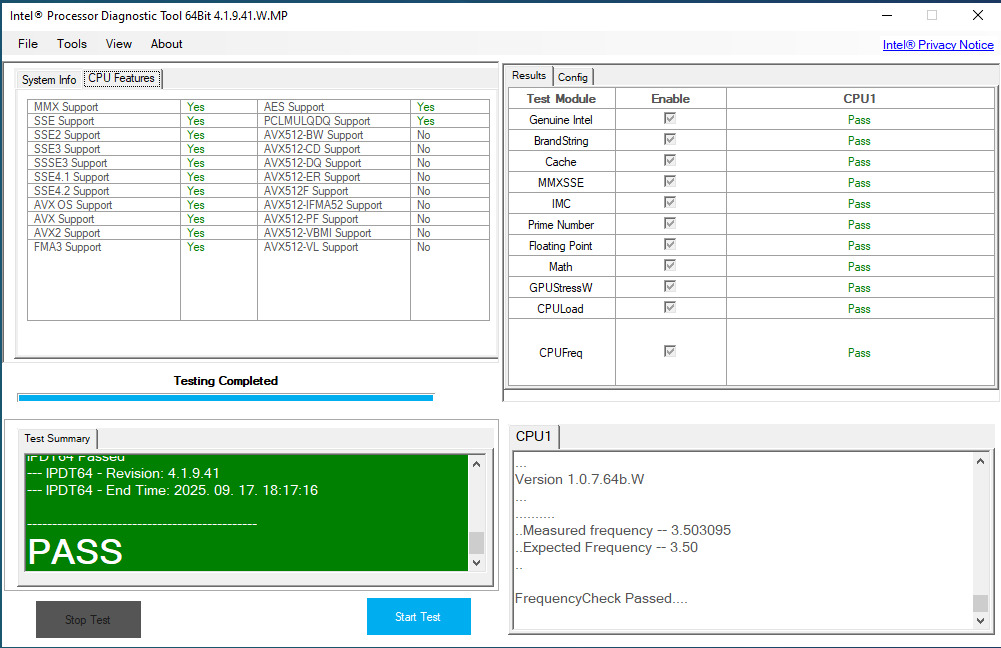Toggle the Prime Number enable checkbox
Screen dimensions: 1001x648
coord(670,223)
